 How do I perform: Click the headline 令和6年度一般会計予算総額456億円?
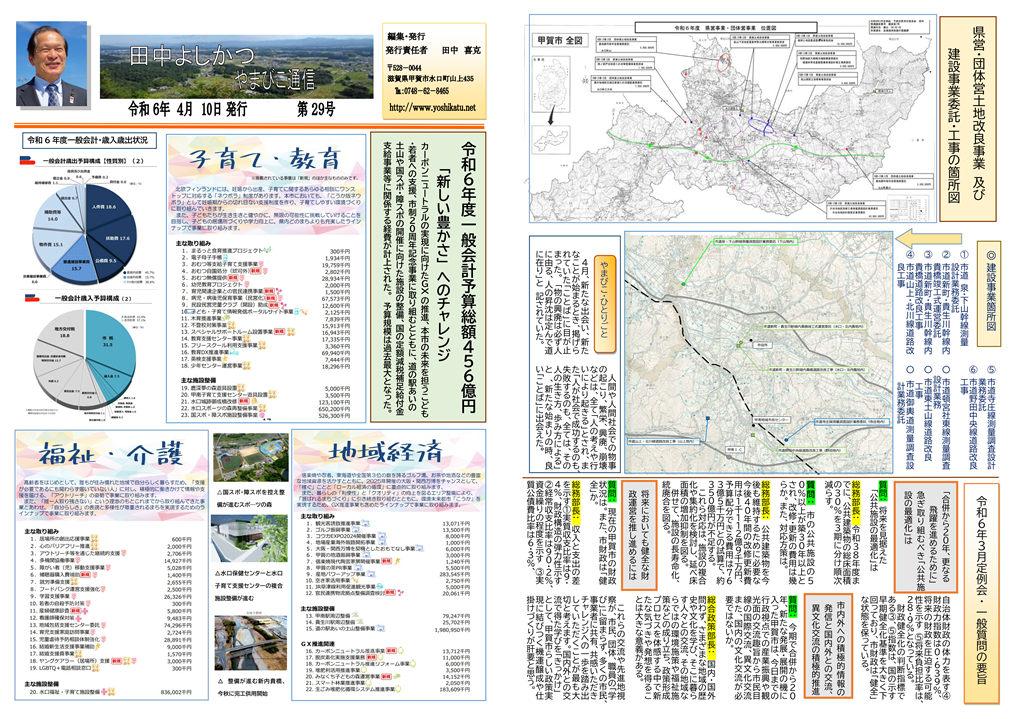click(x=468, y=277)
